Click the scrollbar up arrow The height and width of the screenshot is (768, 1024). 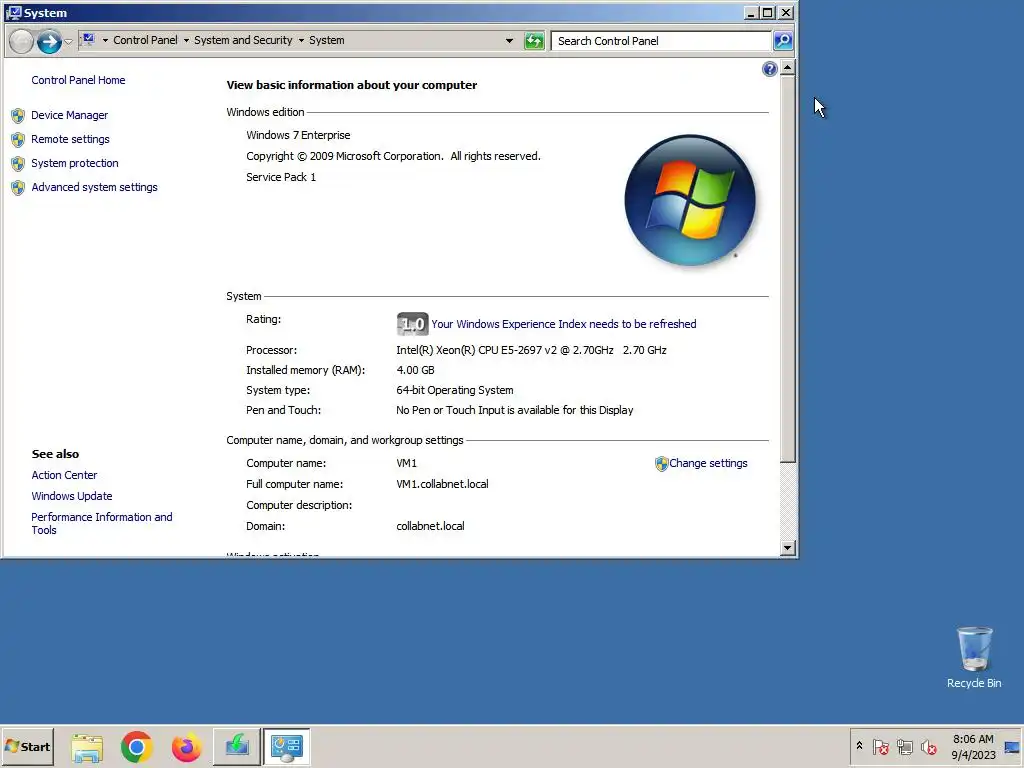pyautogui.click(x=788, y=68)
